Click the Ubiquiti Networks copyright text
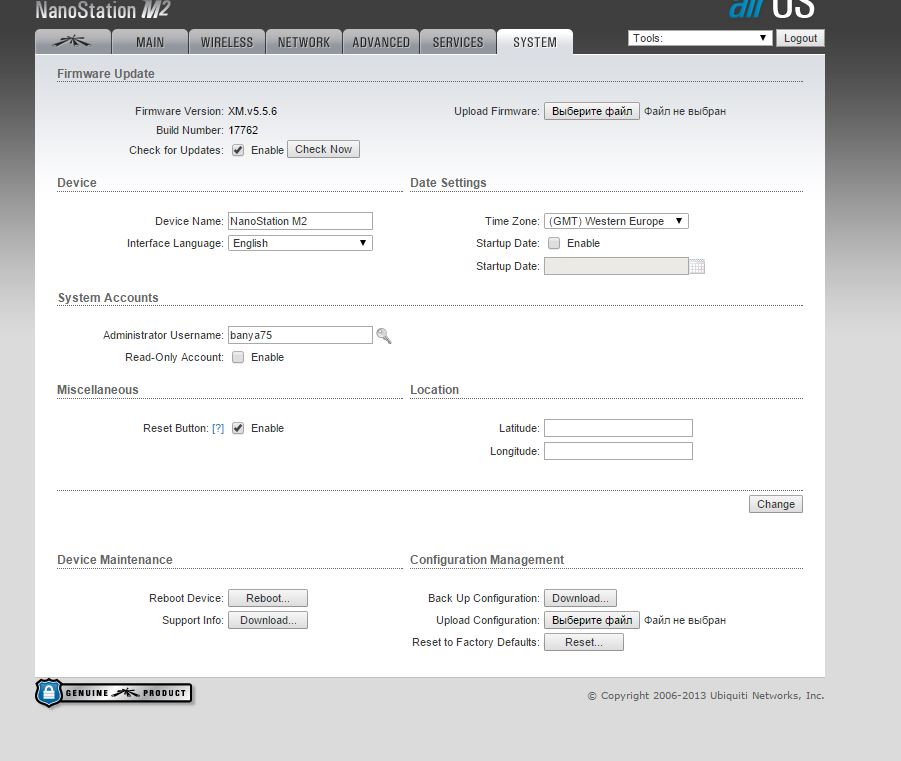 click(706, 695)
